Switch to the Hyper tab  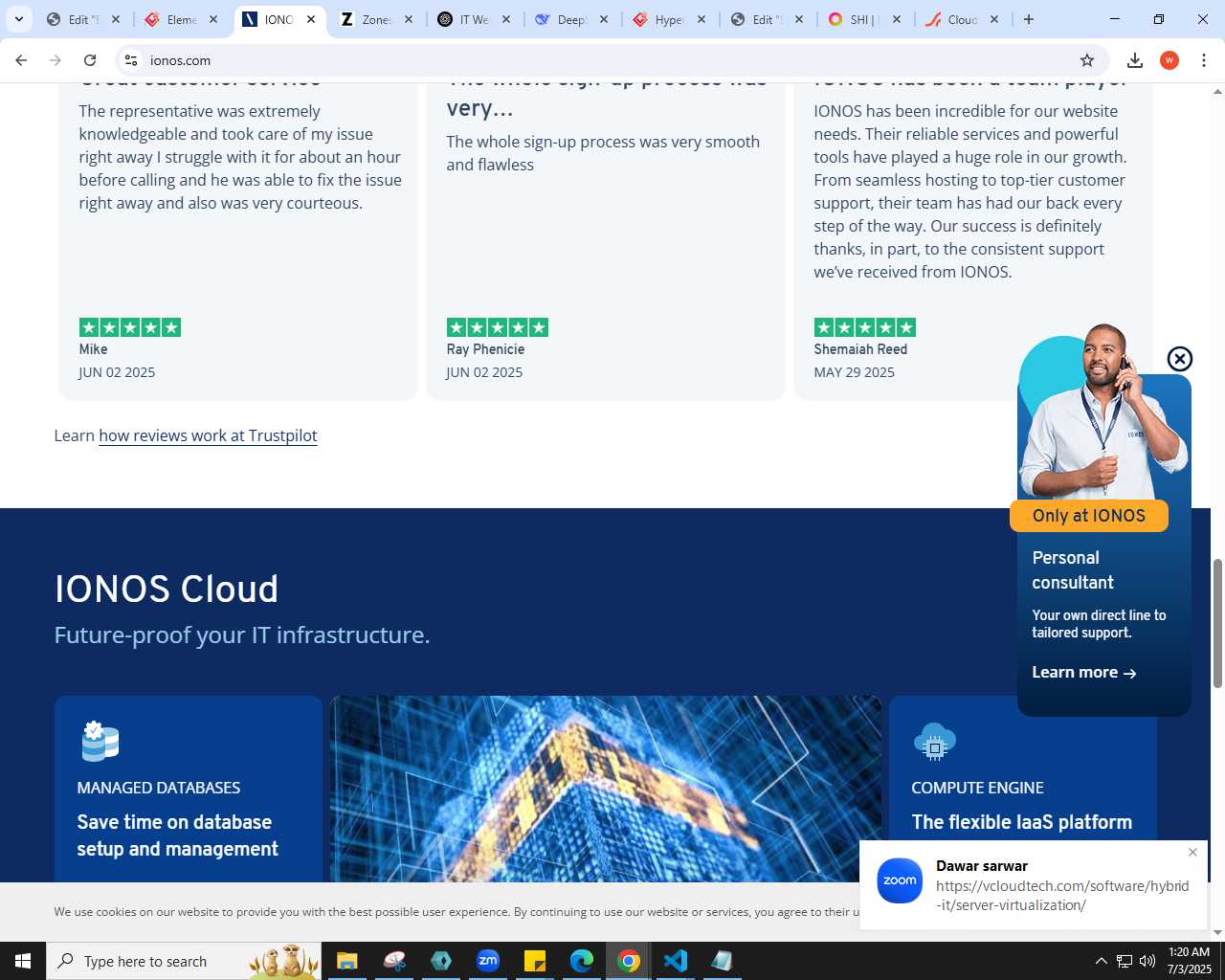coord(670,19)
